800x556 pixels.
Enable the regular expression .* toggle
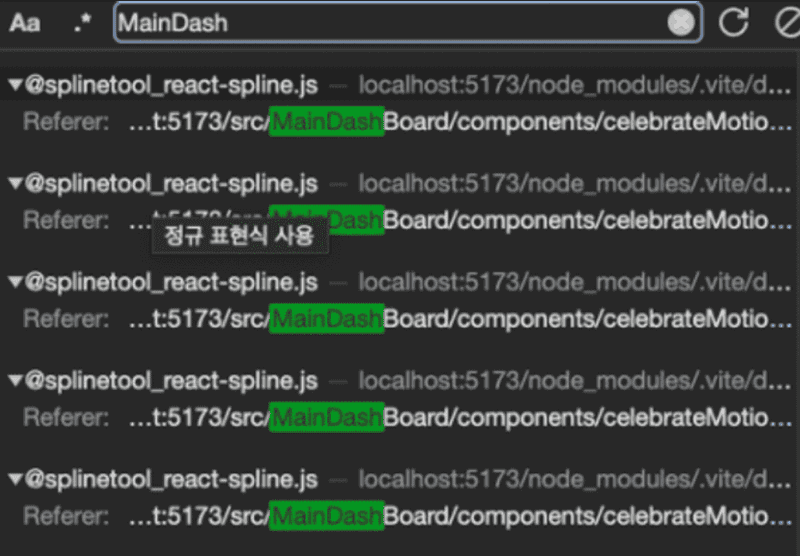coord(81,23)
